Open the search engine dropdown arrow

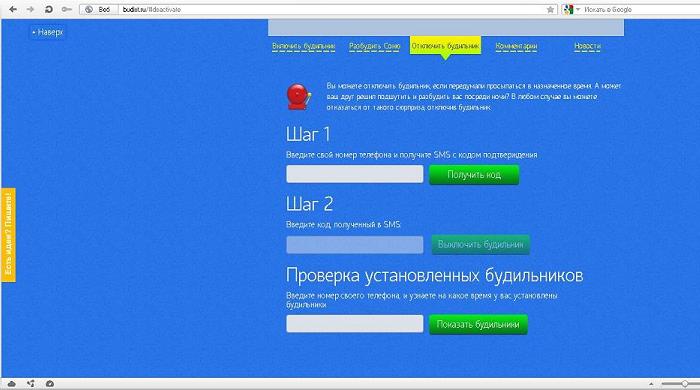pyautogui.click(x=578, y=9)
